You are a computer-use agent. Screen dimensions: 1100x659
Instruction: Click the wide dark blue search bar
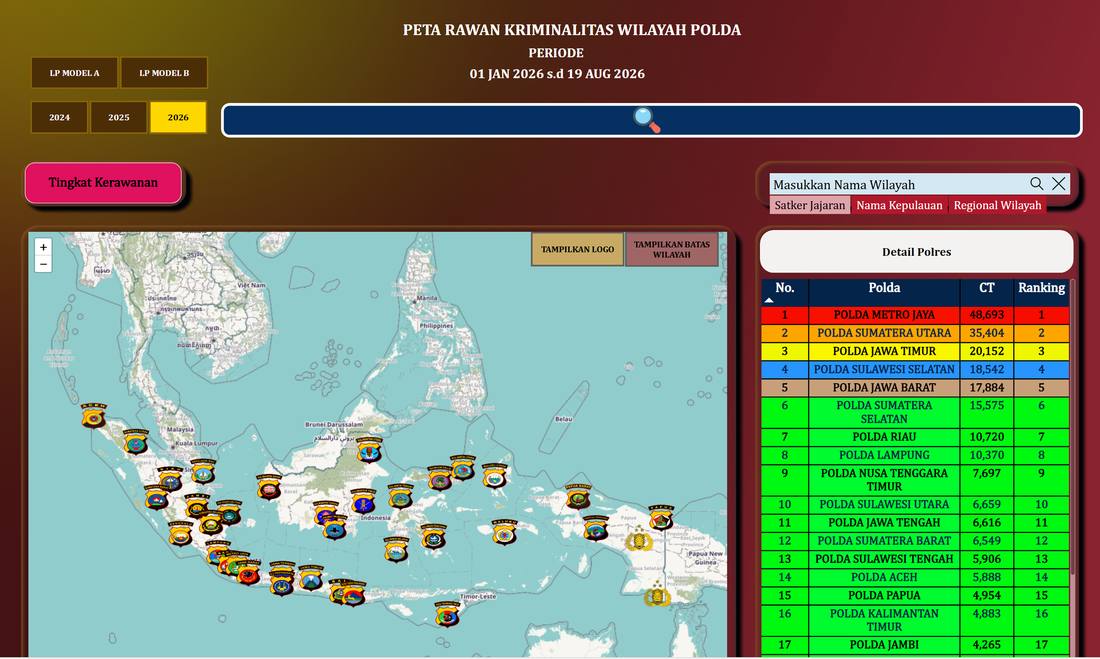(652, 121)
